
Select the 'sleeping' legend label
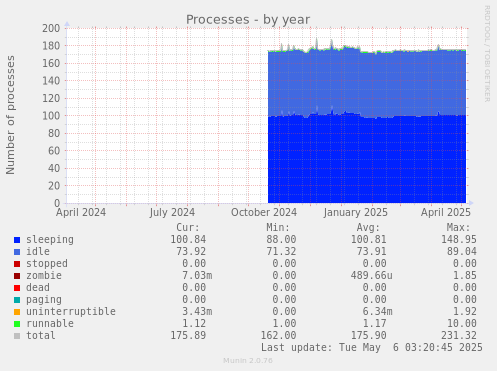point(50,240)
